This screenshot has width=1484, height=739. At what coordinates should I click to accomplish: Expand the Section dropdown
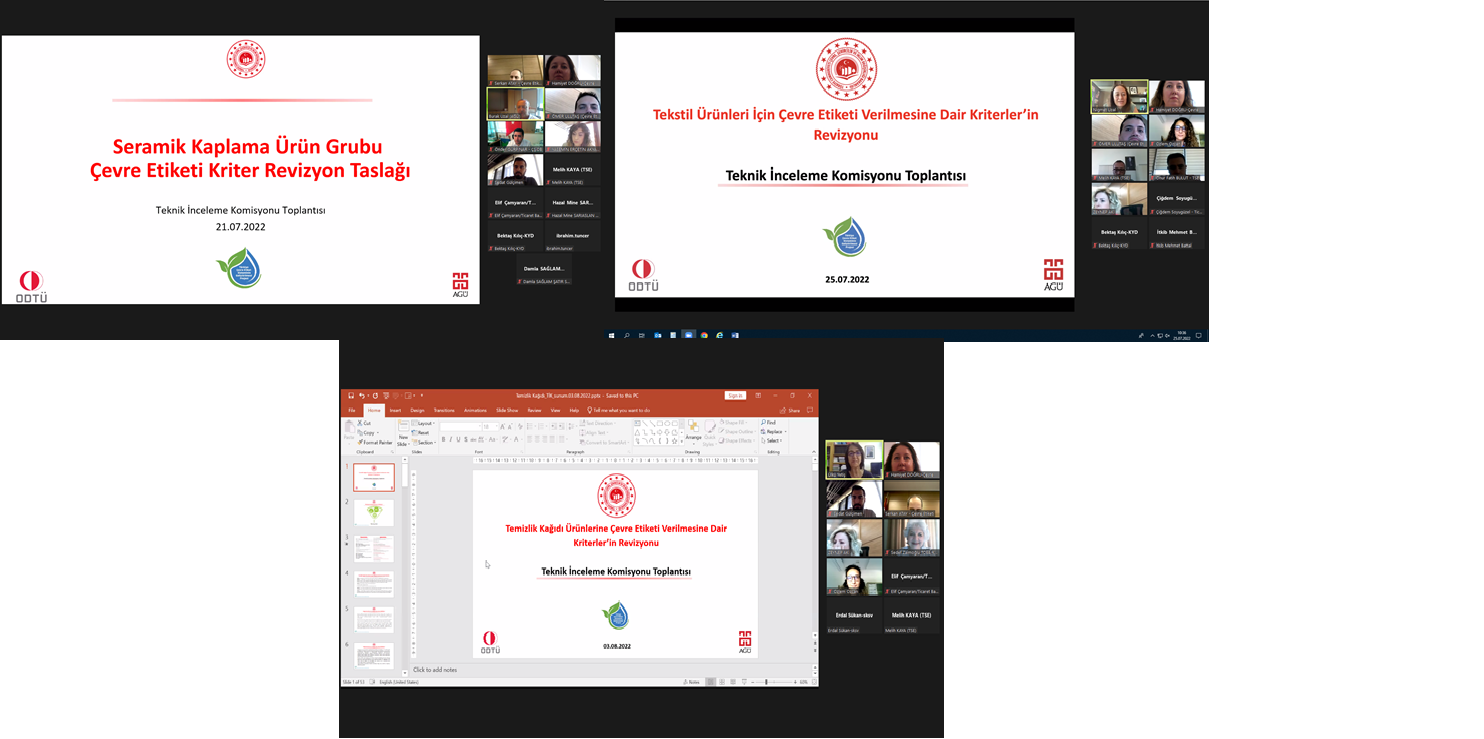point(425,443)
